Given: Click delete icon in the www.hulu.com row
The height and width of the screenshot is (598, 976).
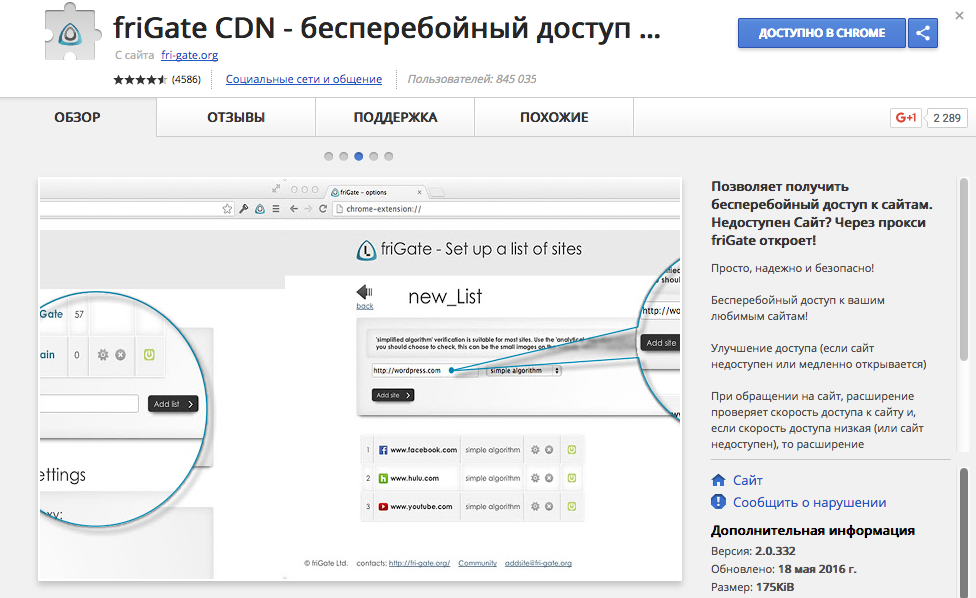Looking at the screenshot, I should [549, 478].
